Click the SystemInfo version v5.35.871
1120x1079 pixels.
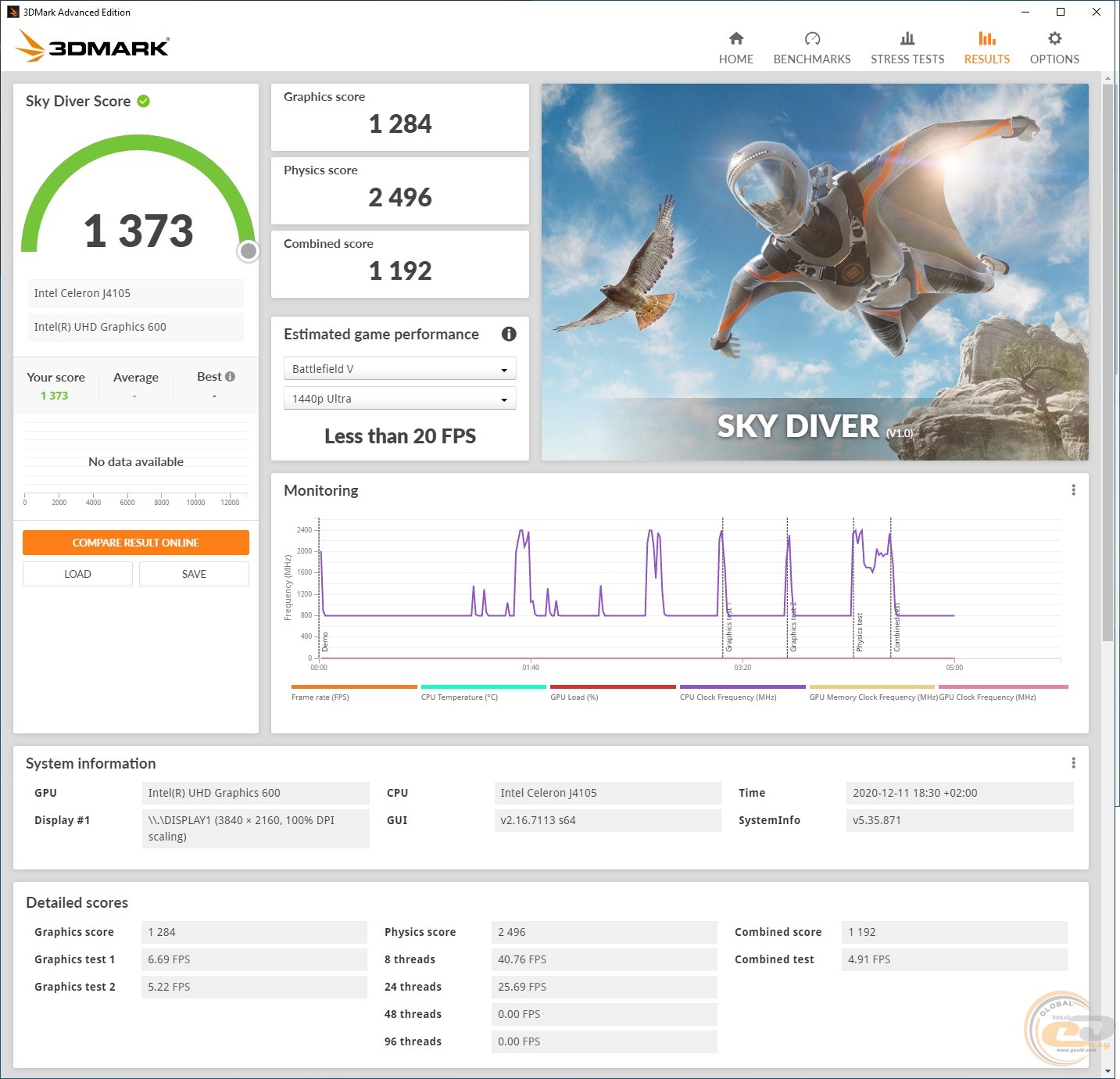(960, 820)
